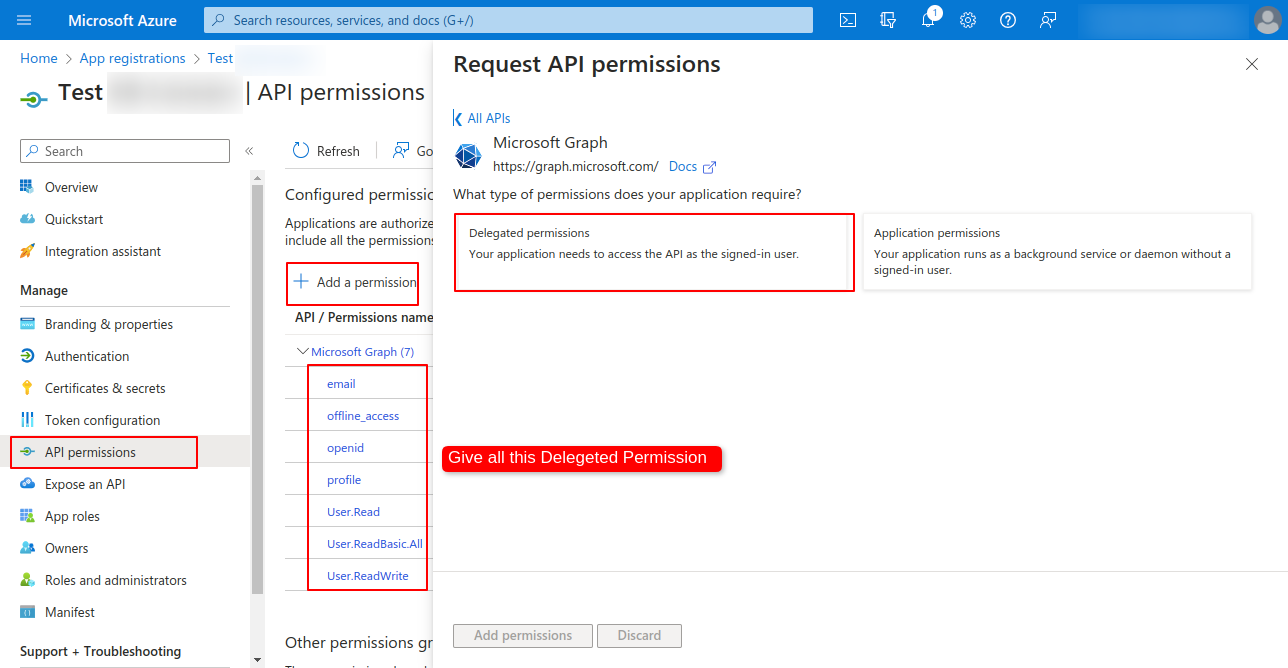This screenshot has width=1288, height=668.
Task: Click the top search resources box
Action: 508,20
